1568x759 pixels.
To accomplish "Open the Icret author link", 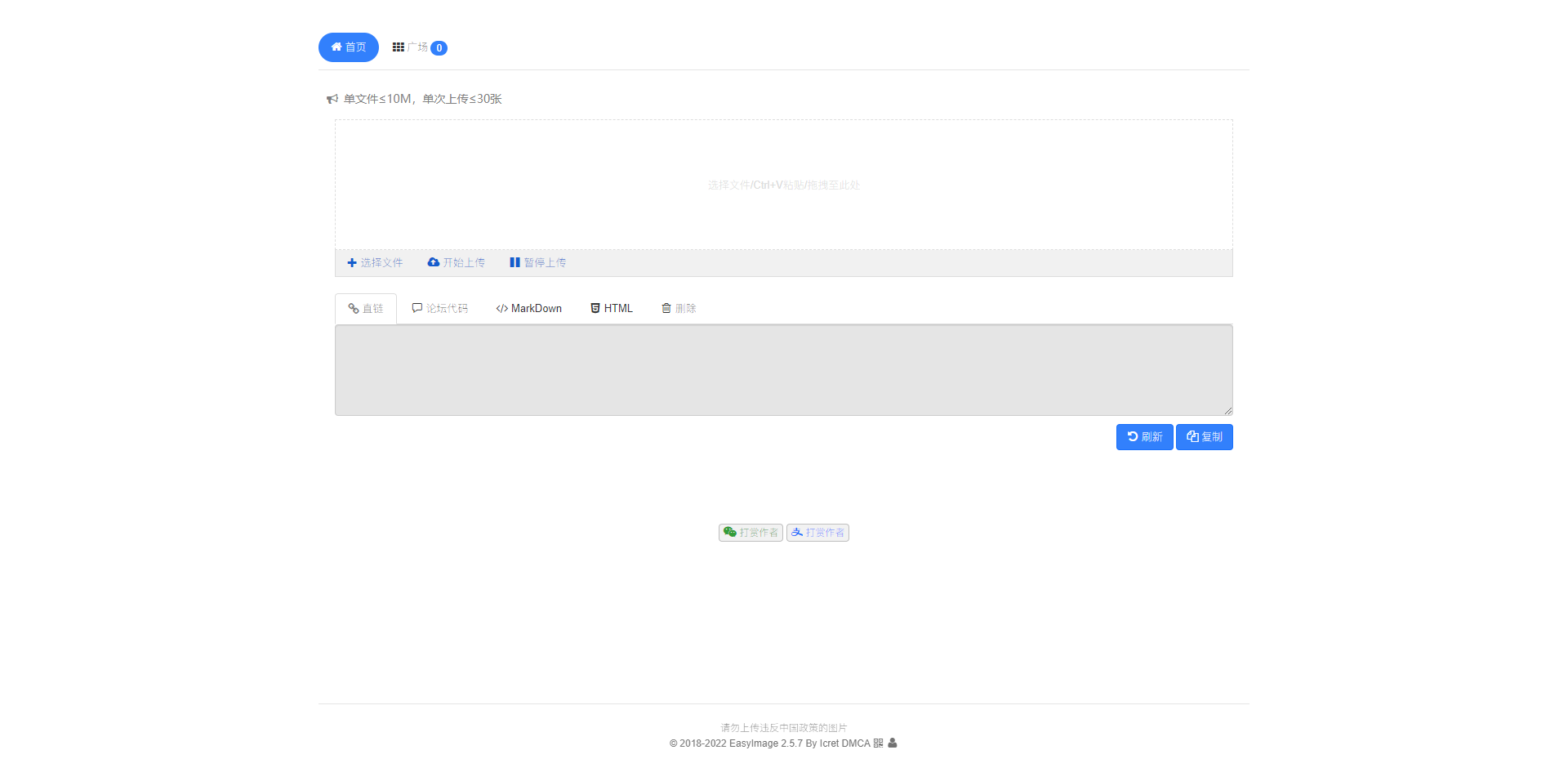I will coord(829,743).
